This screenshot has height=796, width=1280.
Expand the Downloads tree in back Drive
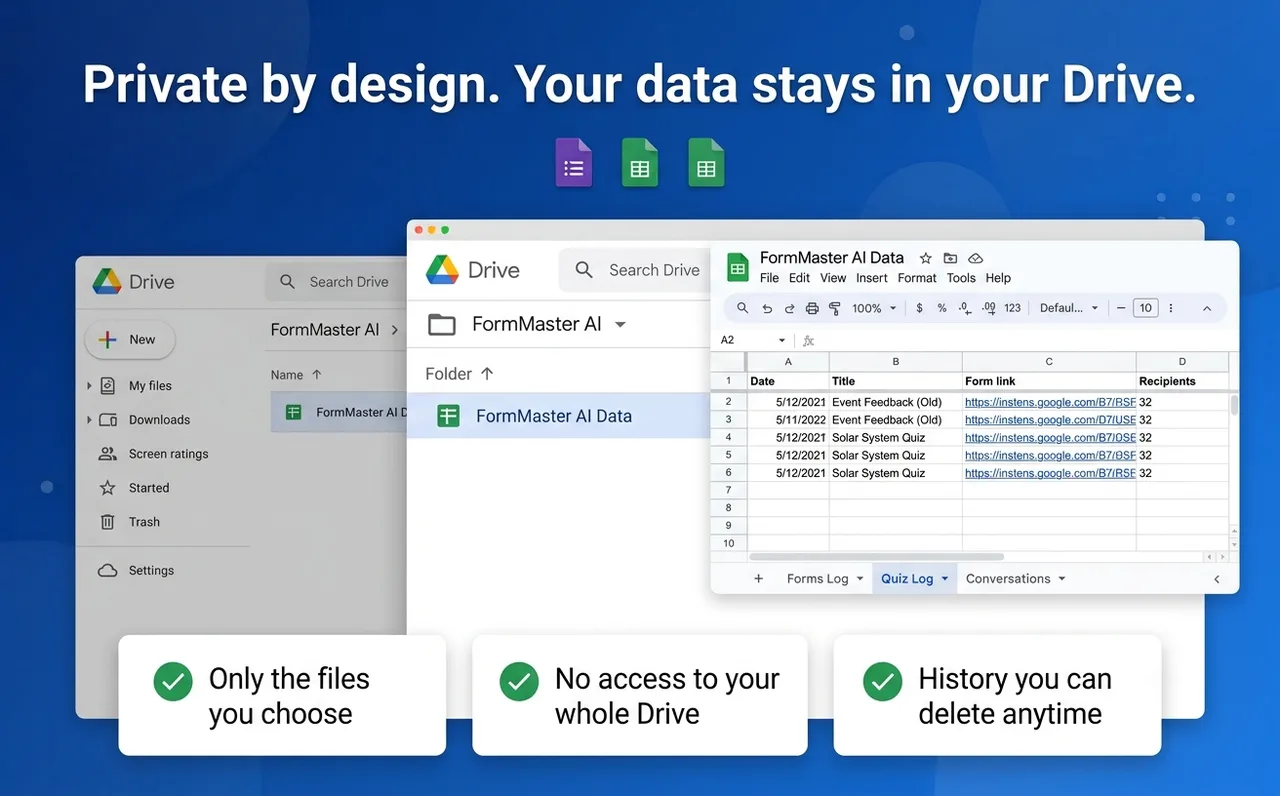tap(89, 420)
